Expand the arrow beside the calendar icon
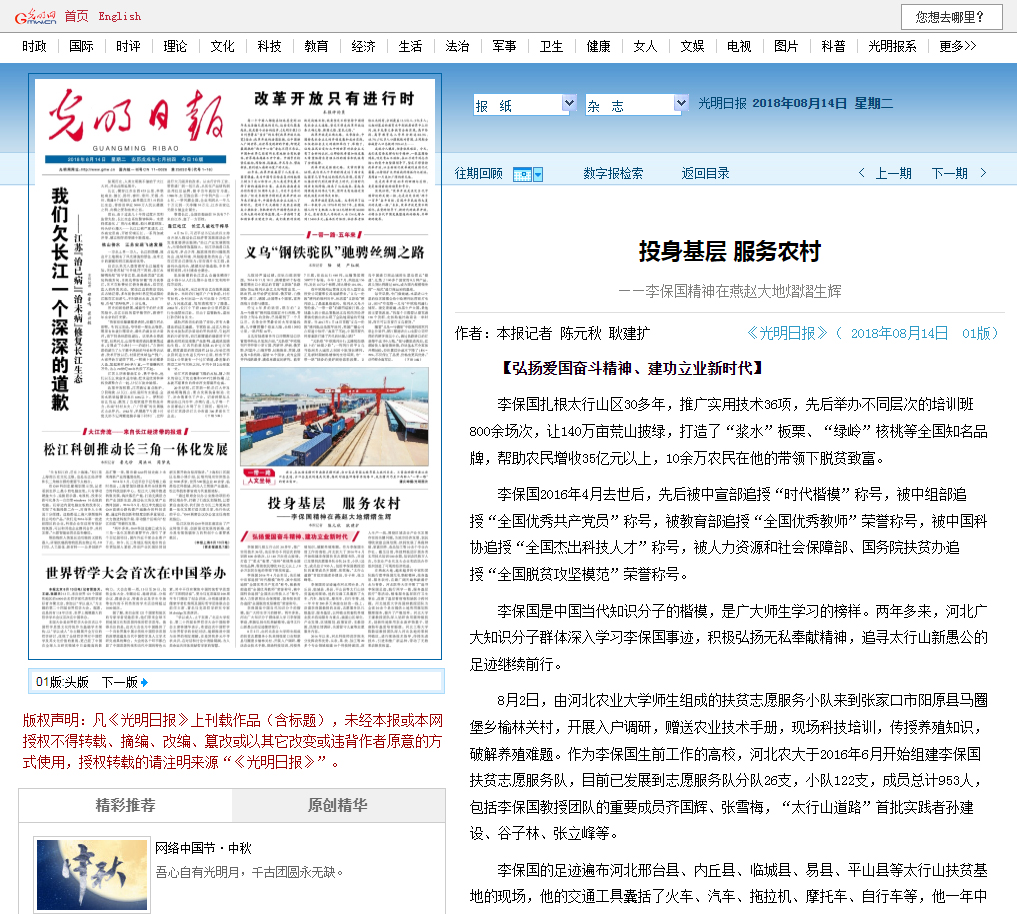The height and width of the screenshot is (914, 1017). coord(538,174)
